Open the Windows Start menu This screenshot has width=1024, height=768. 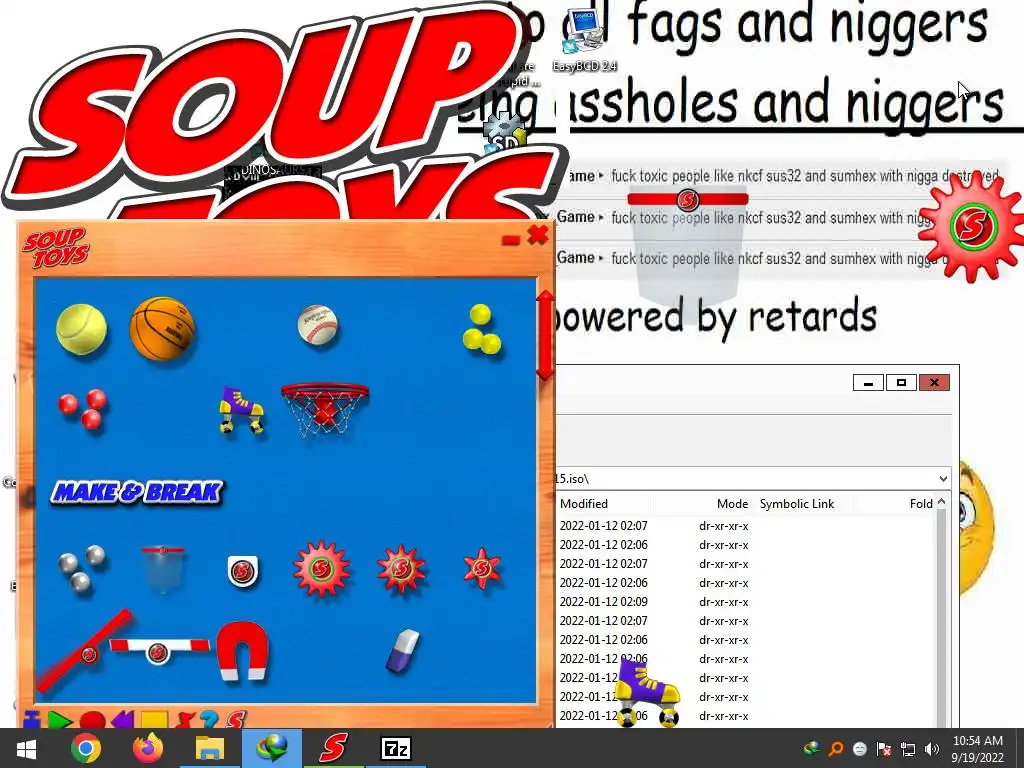pos(26,748)
